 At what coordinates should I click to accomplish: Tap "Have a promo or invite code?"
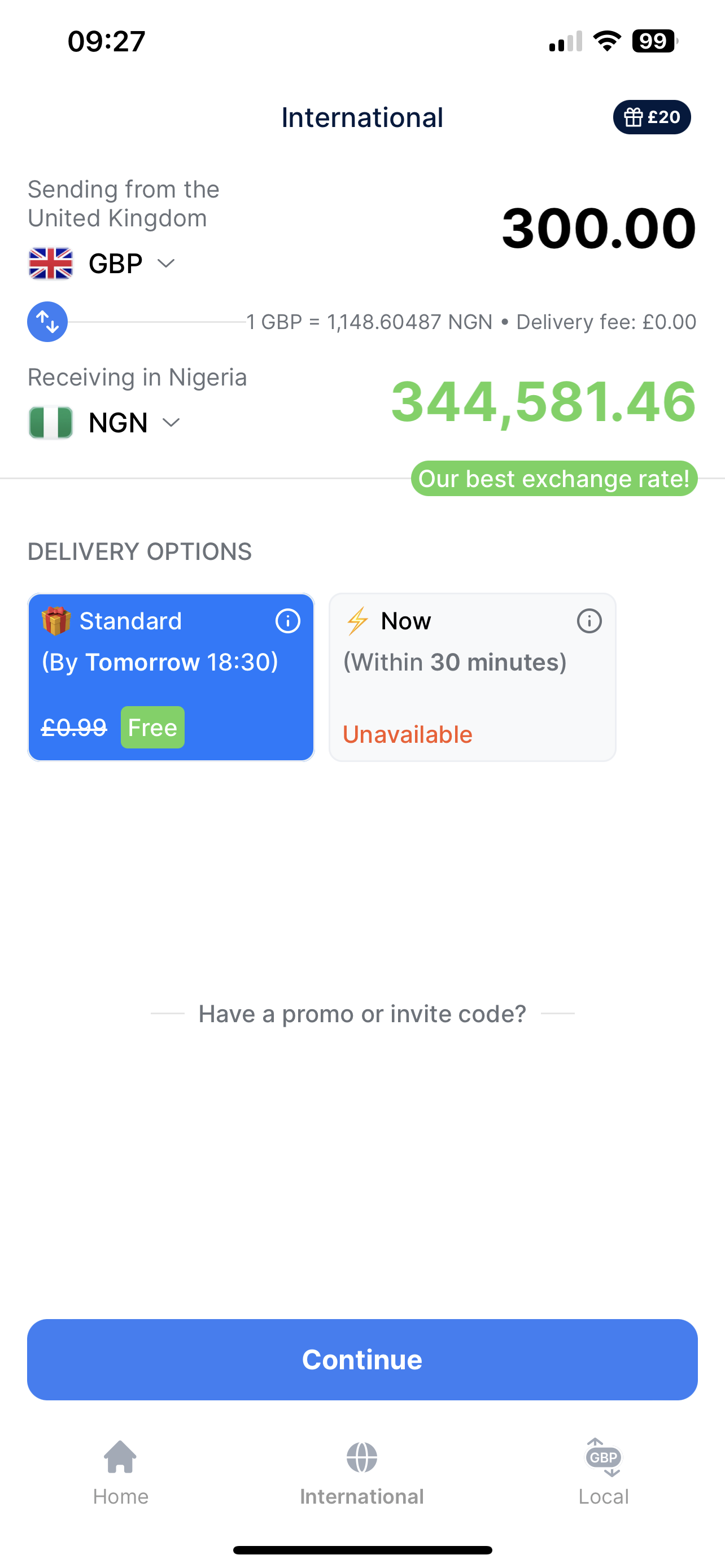pyautogui.click(x=362, y=1014)
